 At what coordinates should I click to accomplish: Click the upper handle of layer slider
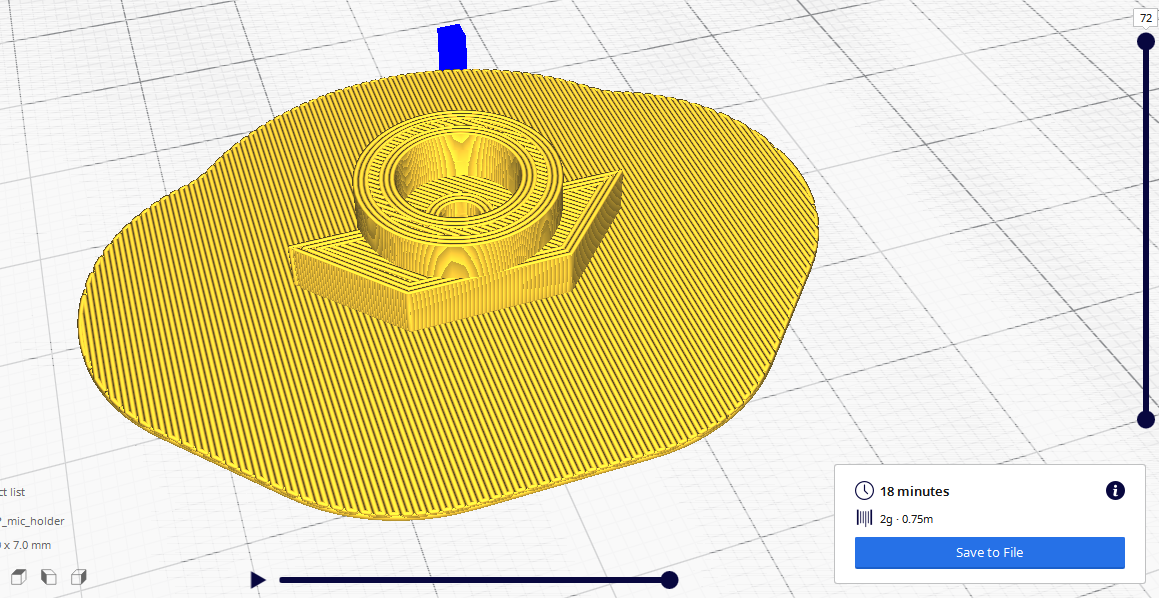point(1146,41)
